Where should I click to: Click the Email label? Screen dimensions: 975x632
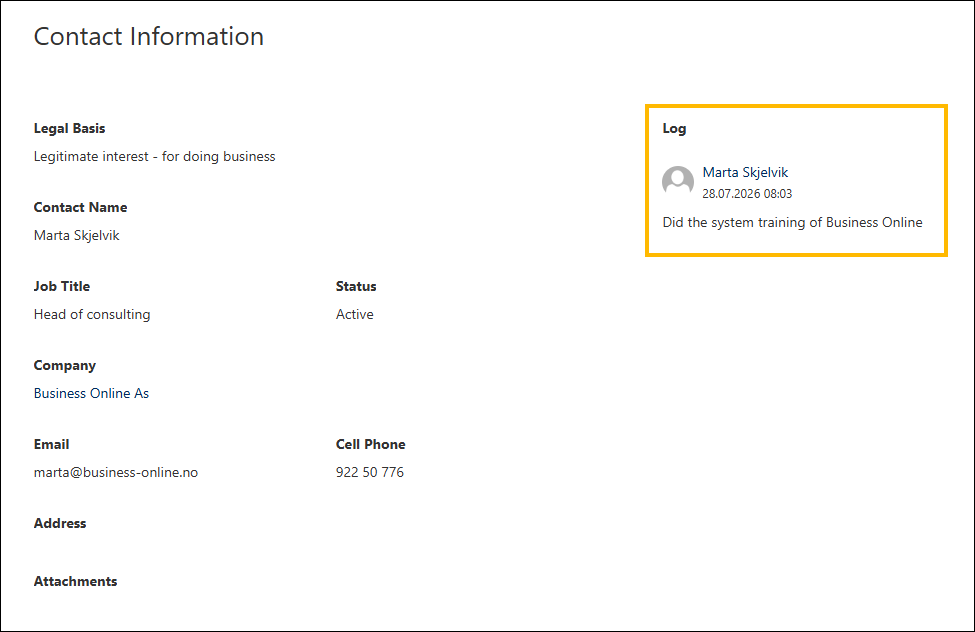click(x=51, y=444)
